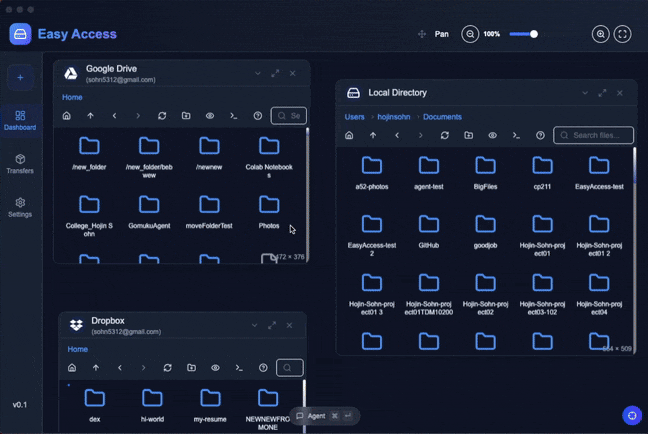Click the Google Drive search field

pyautogui.click(x=289, y=116)
